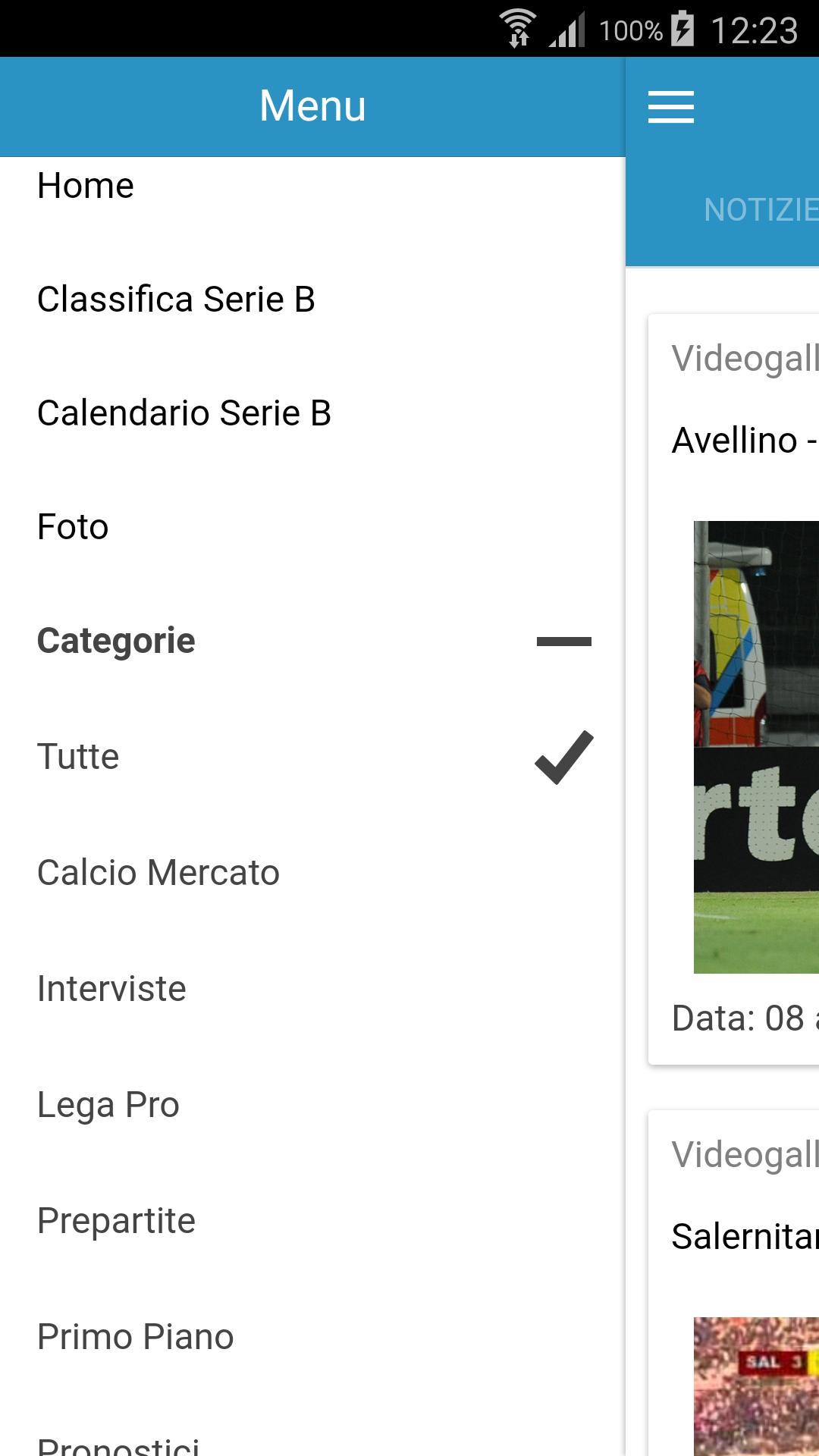This screenshot has height=1456, width=819.
Task: Tap the checkmark next to Tutte
Action: click(563, 757)
